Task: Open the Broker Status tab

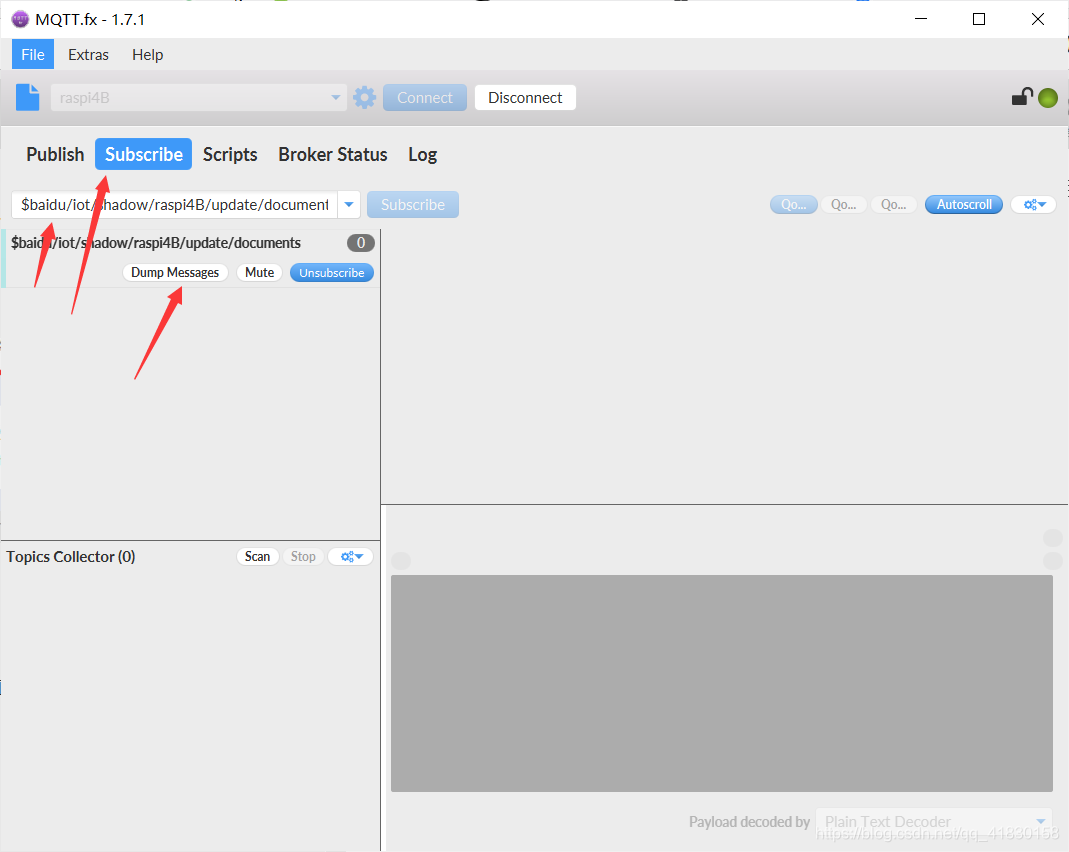Action: [x=333, y=155]
